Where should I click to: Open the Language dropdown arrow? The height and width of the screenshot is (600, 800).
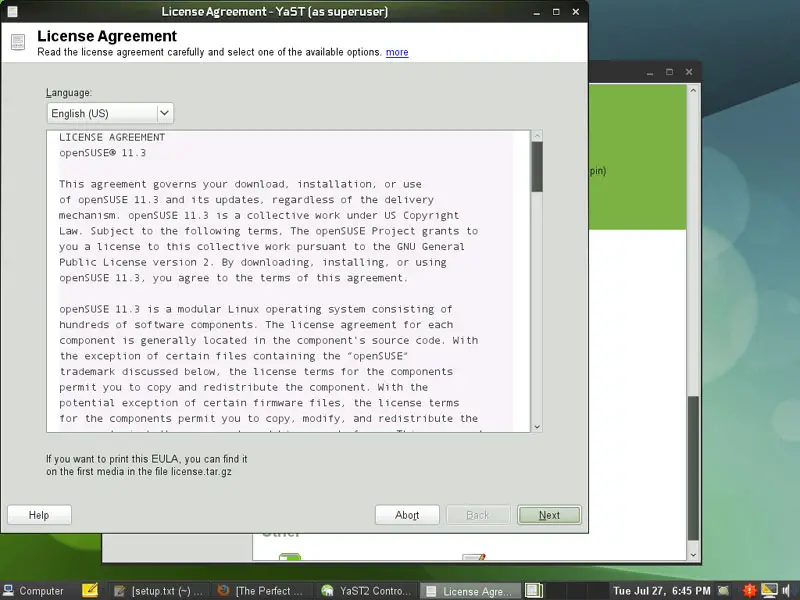tap(164, 113)
